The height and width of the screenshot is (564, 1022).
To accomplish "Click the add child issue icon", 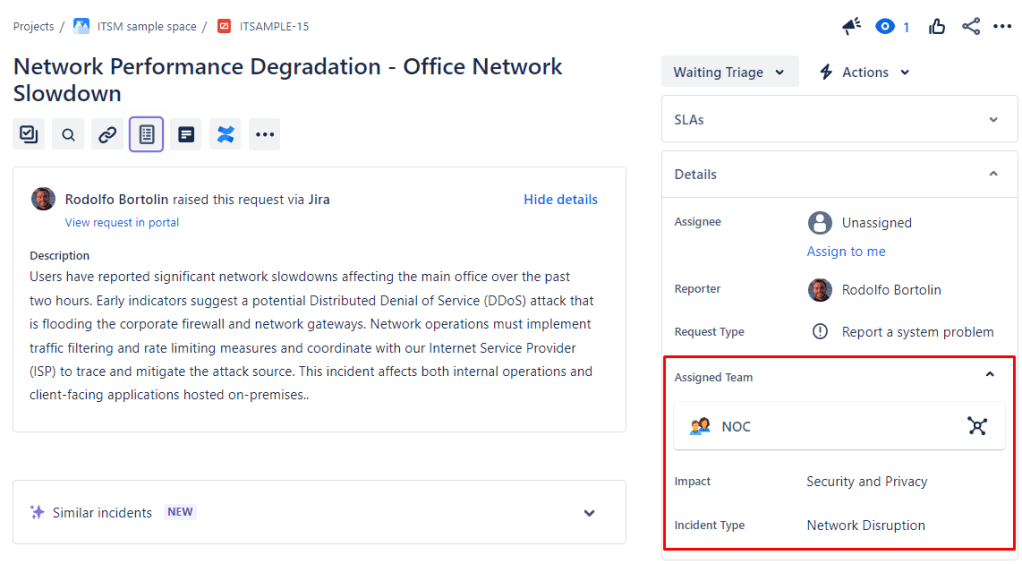I will tap(29, 134).
